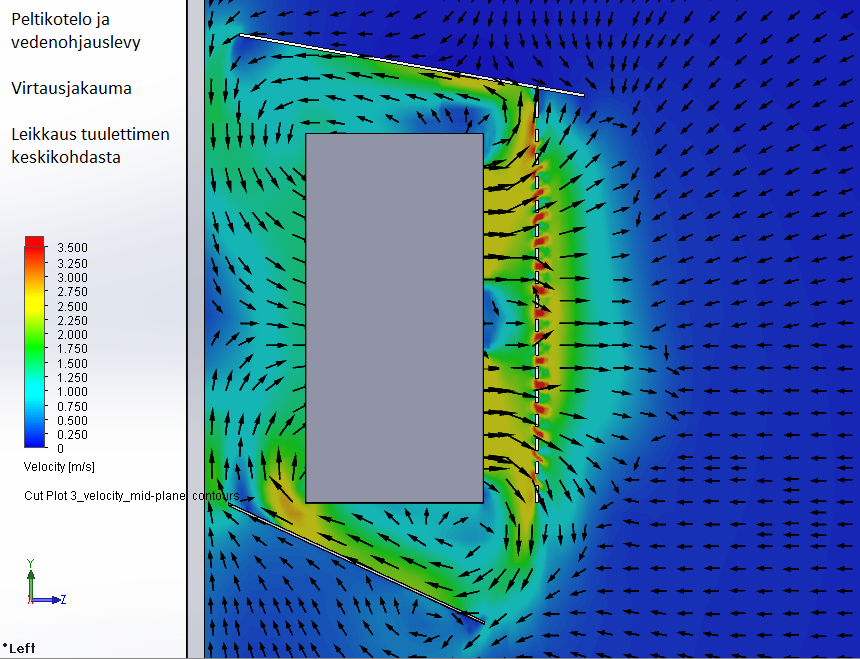Viewport: 860px width, 659px height.
Task: Select the lower angled deflector plate line
Action: pos(355,563)
